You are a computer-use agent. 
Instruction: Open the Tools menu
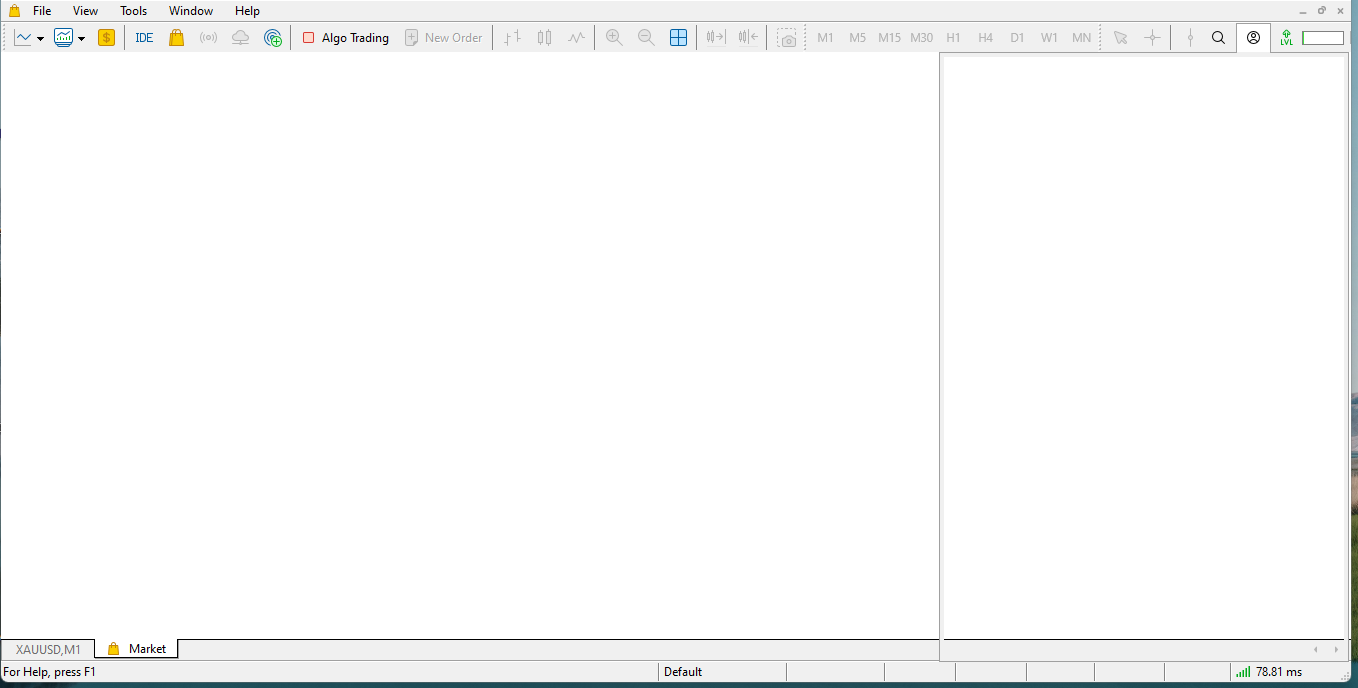(x=133, y=11)
